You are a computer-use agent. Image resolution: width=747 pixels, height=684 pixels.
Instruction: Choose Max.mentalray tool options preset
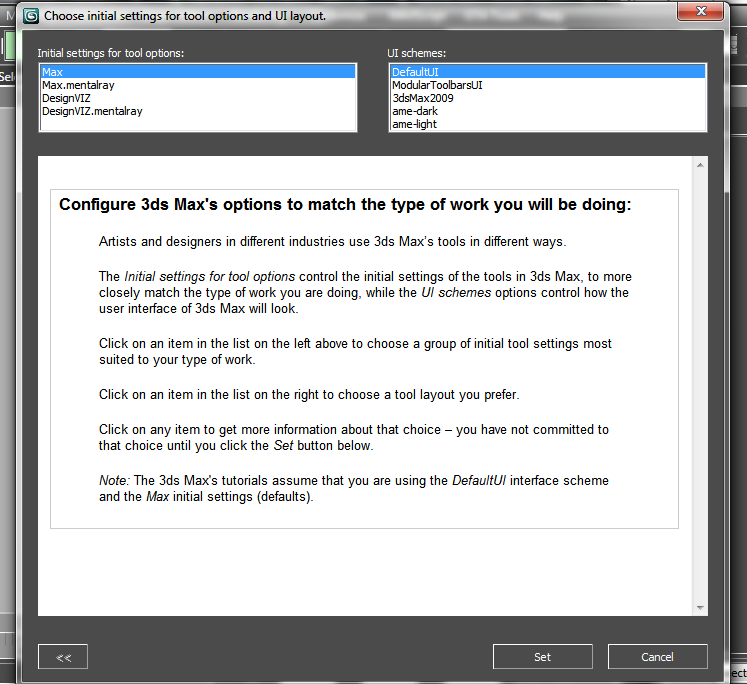pyautogui.click(x=78, y=86)
